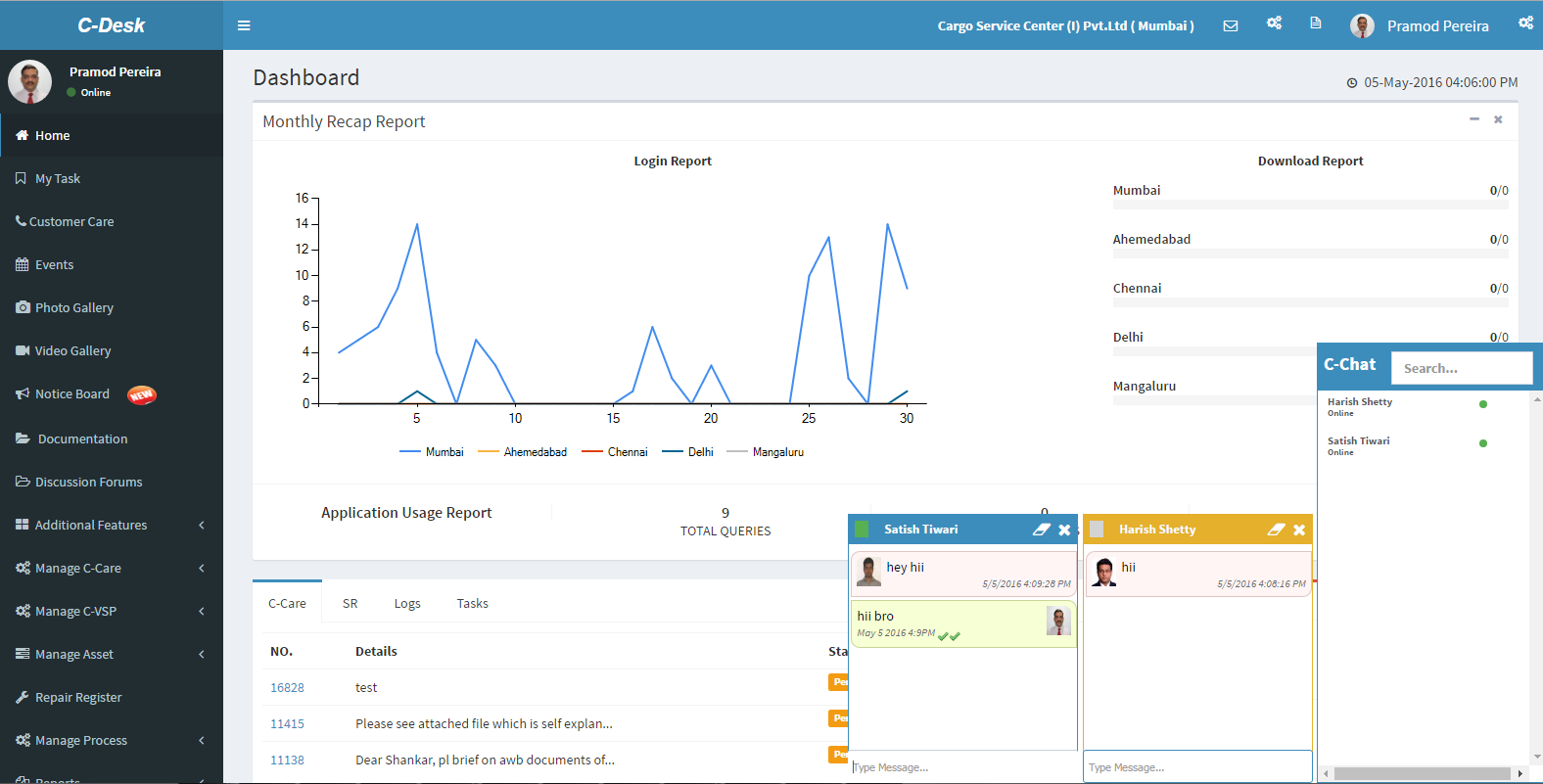Open Customer Care via its phone icon
Screen dimensions: 1543x784
(21, 221)
